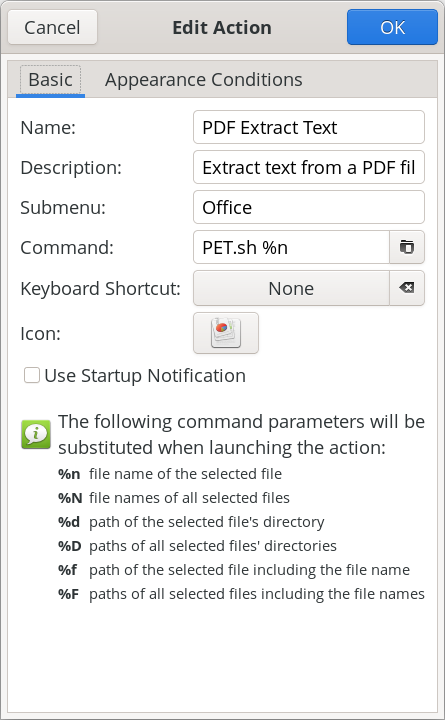Clear the keyboard shortcut with backspace icon
The height and width of the screenshot is (720, 445).
tap(407, 288)
